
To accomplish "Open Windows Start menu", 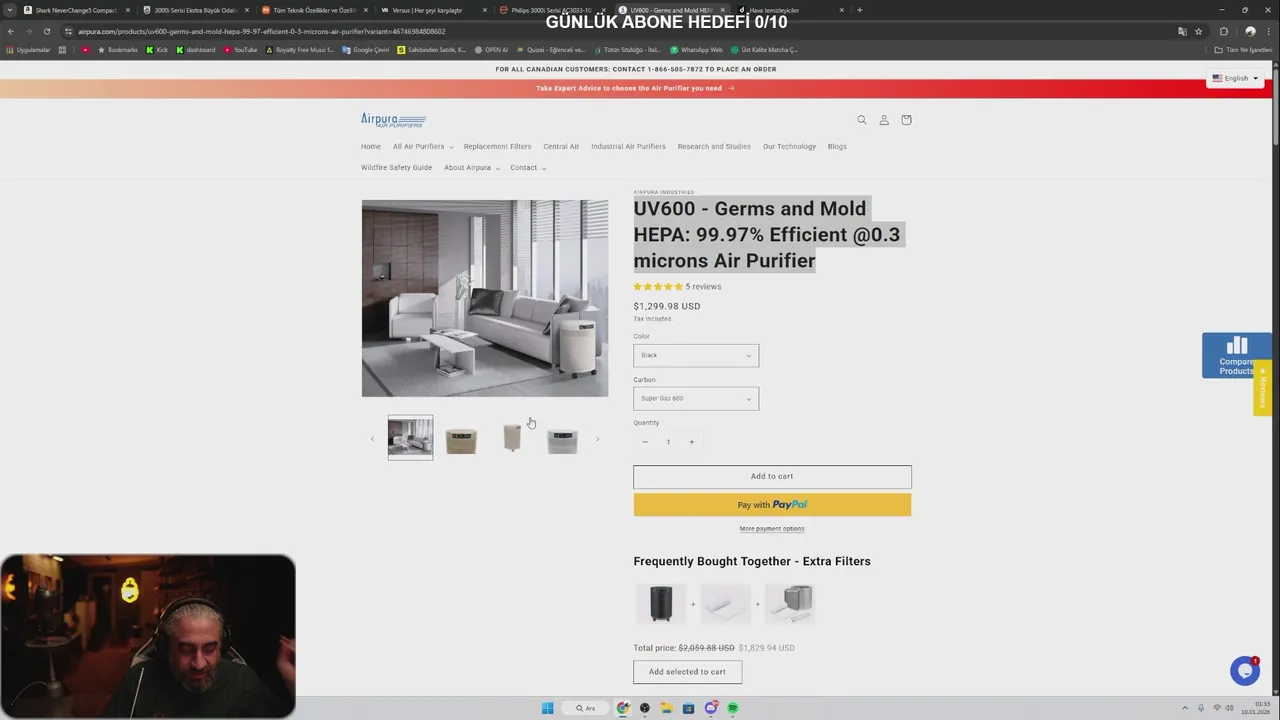I will pos(547,708).
